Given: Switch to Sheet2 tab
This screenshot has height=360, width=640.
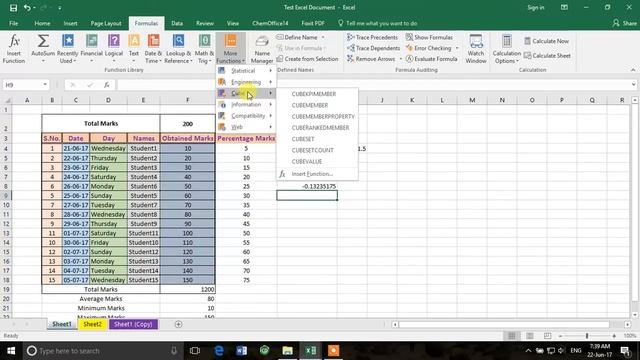Looking at the screenshot, I should pyautogui.click(x=92, y=324).
